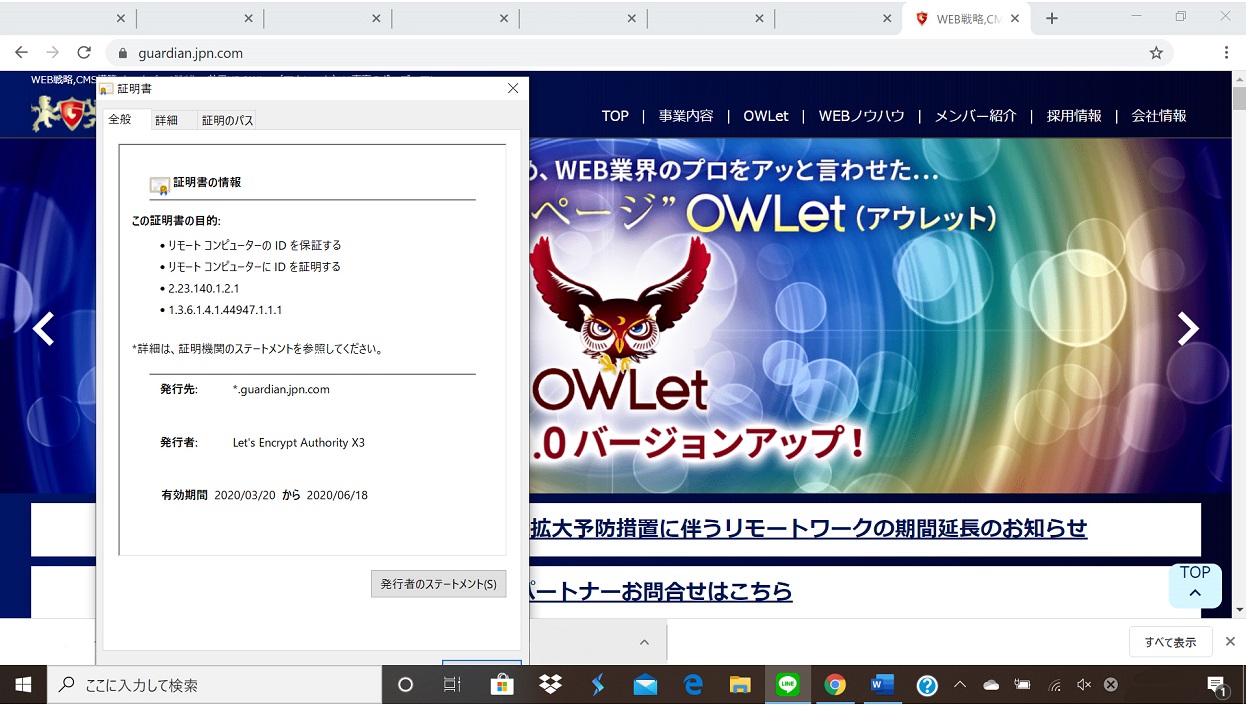Click Chrome's forward navigation arrow
Screen dimensions: 1246x707
click(x=52, y=53)
